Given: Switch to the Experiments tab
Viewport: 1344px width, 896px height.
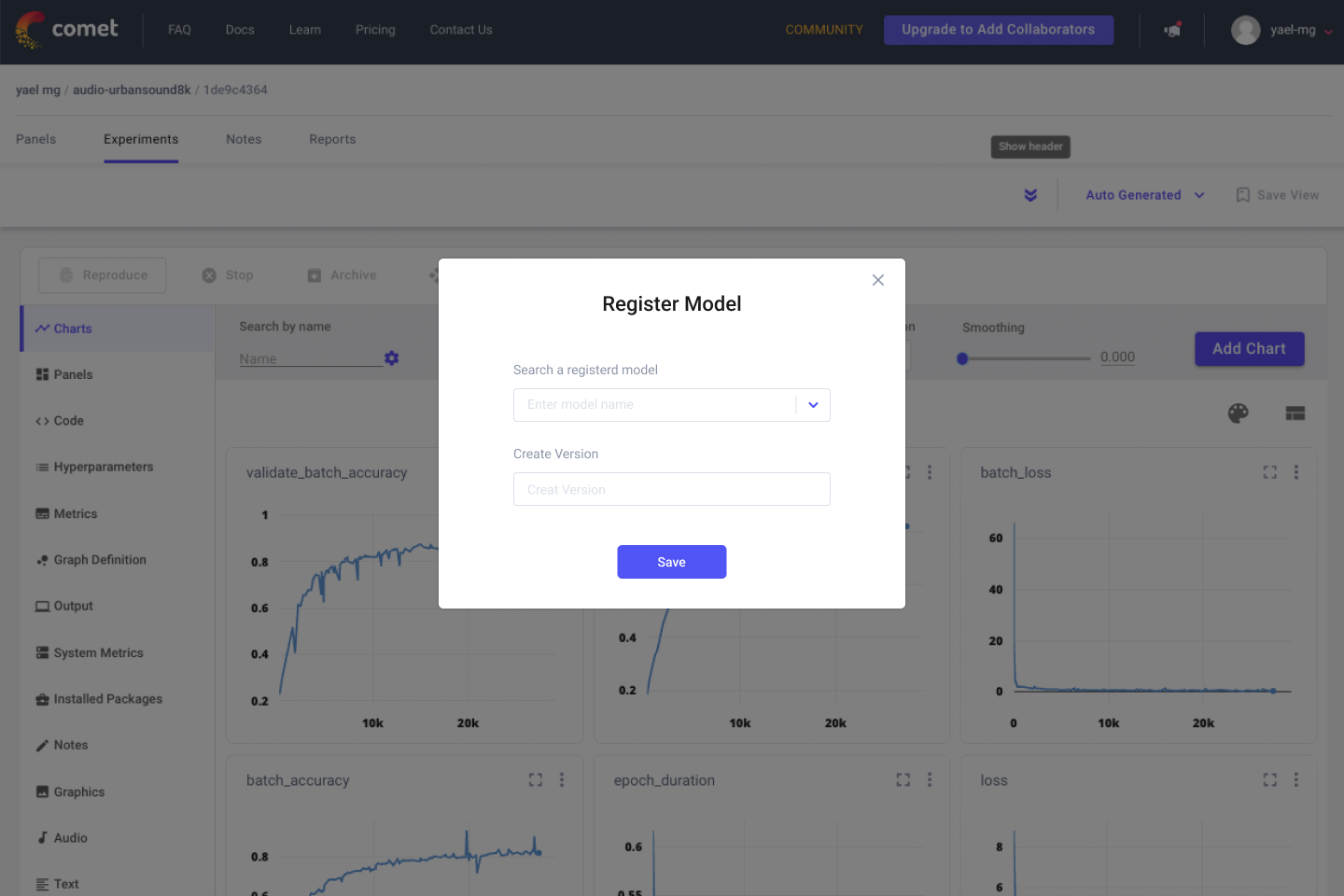Looking at the screenshot, I should click(x=141, y=139).
